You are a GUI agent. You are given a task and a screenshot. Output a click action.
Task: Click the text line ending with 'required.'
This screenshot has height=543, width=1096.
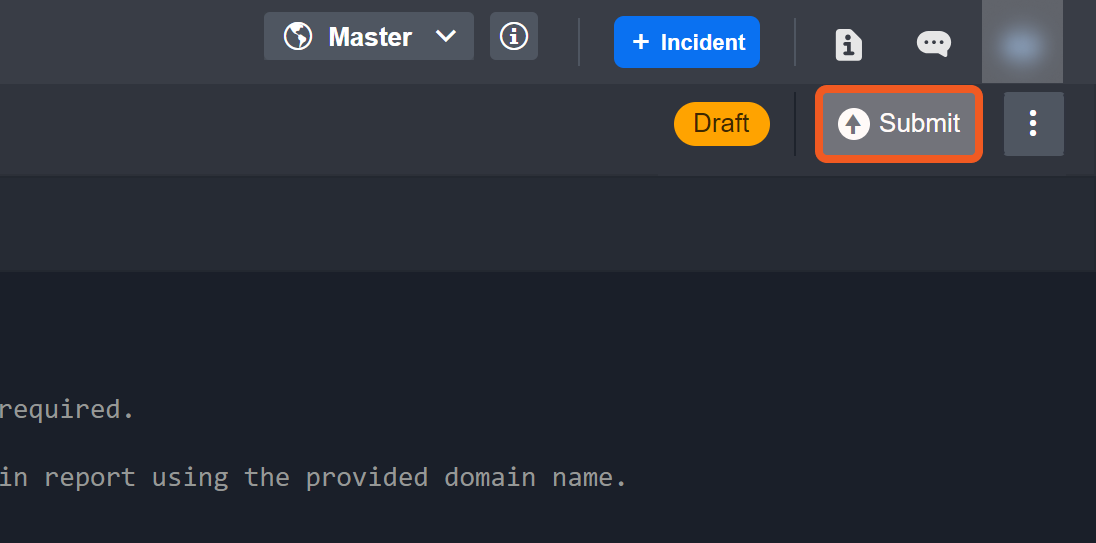(66, 410)
